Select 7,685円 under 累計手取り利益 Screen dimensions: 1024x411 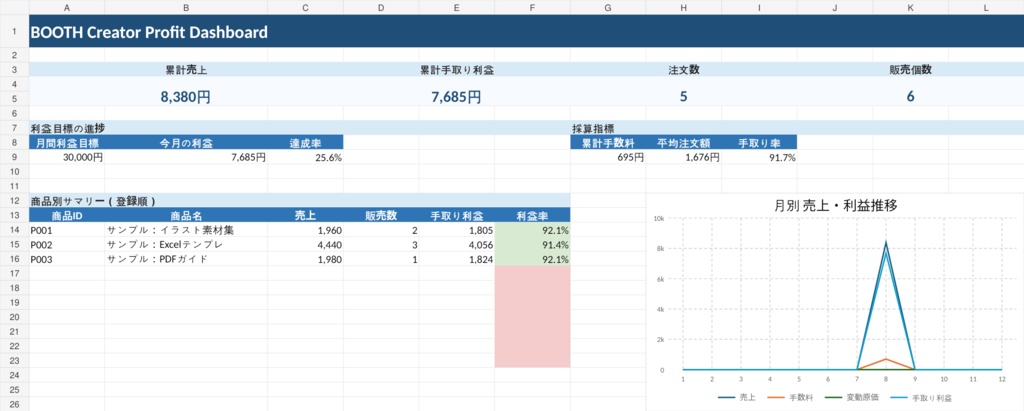pyautogui.click(x=456, y=97)
